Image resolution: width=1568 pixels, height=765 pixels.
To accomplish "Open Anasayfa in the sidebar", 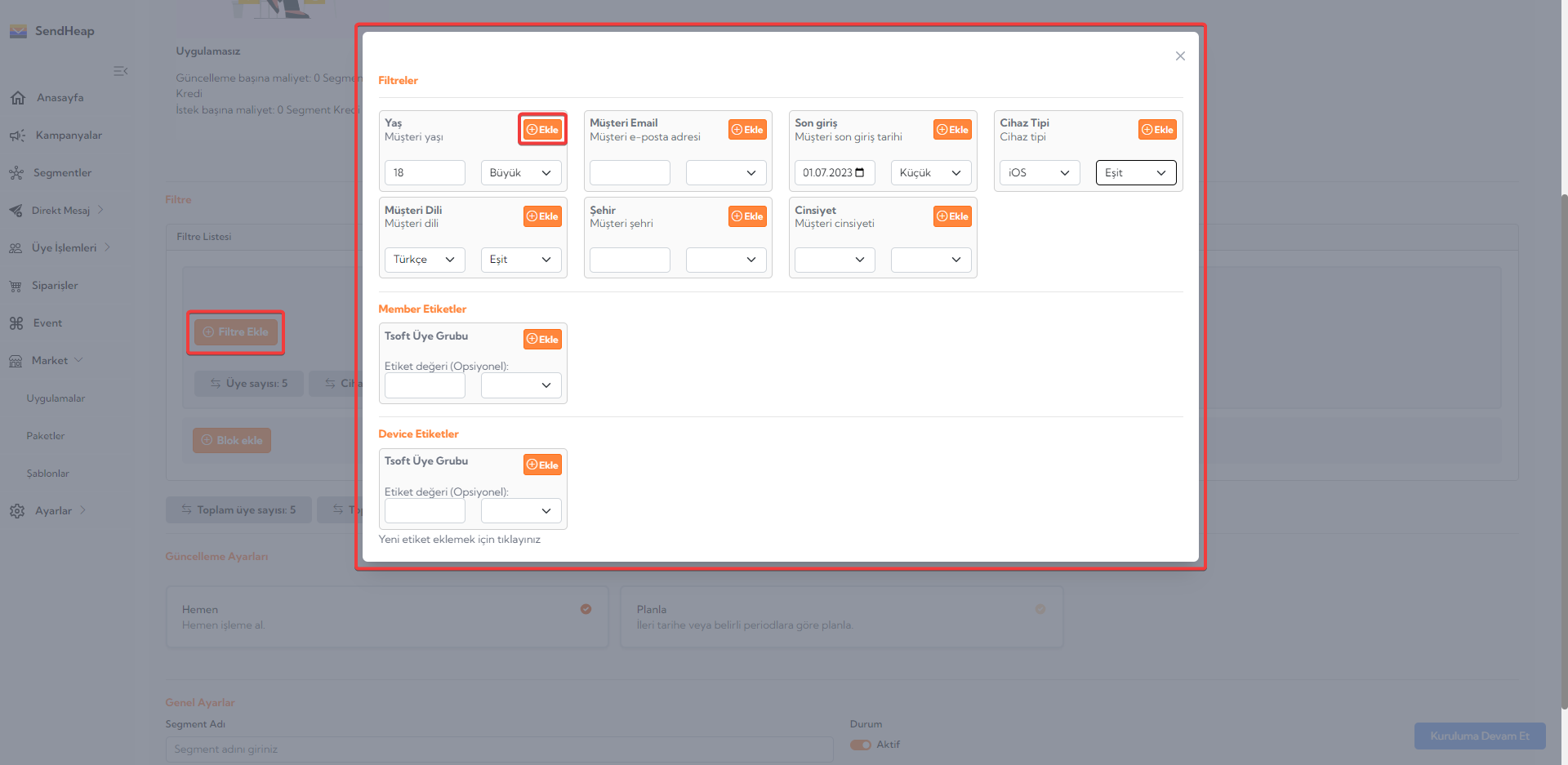I will pos(60,98).
